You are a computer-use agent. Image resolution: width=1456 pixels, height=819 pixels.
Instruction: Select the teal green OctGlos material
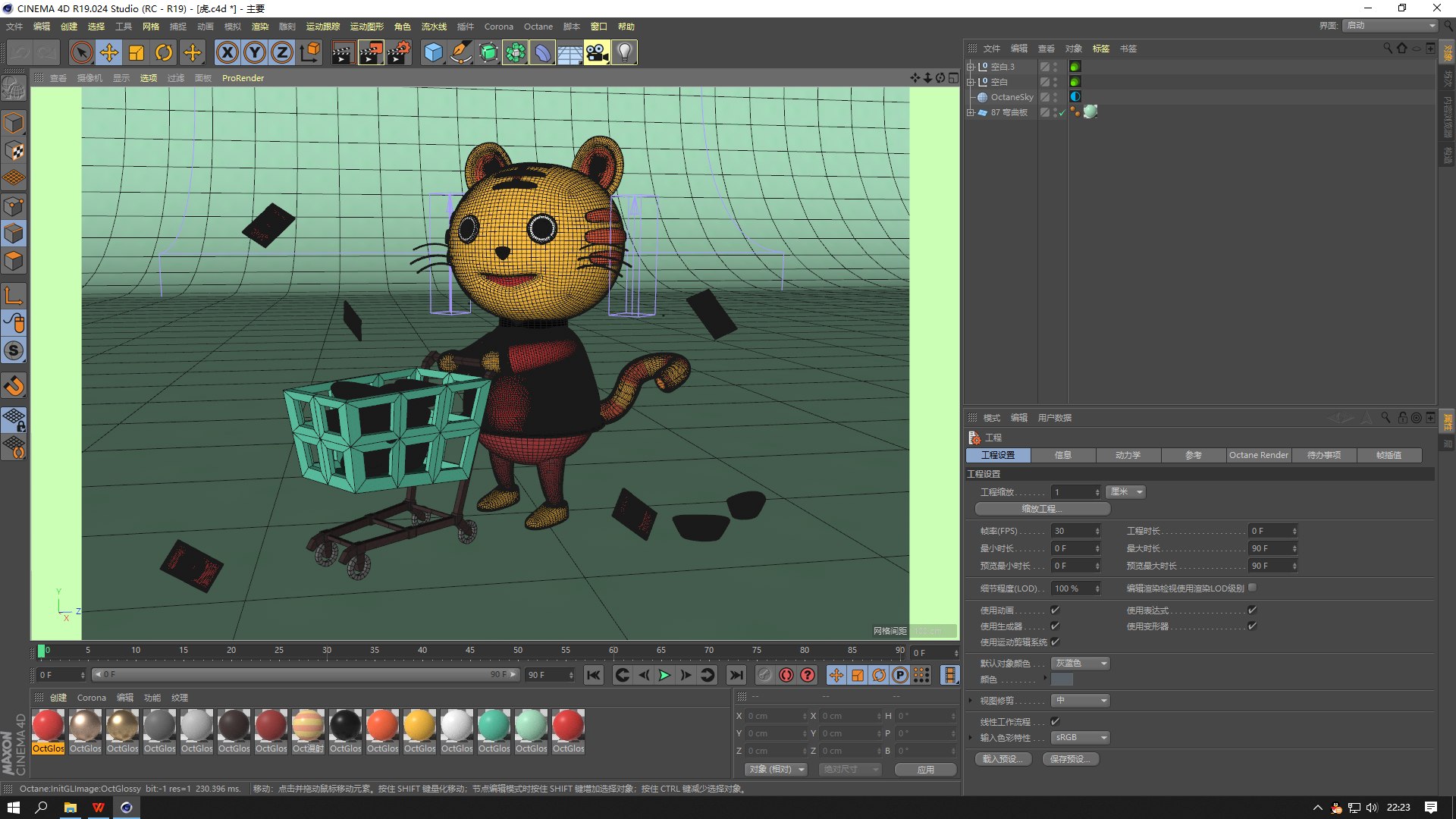click(494, 732)
